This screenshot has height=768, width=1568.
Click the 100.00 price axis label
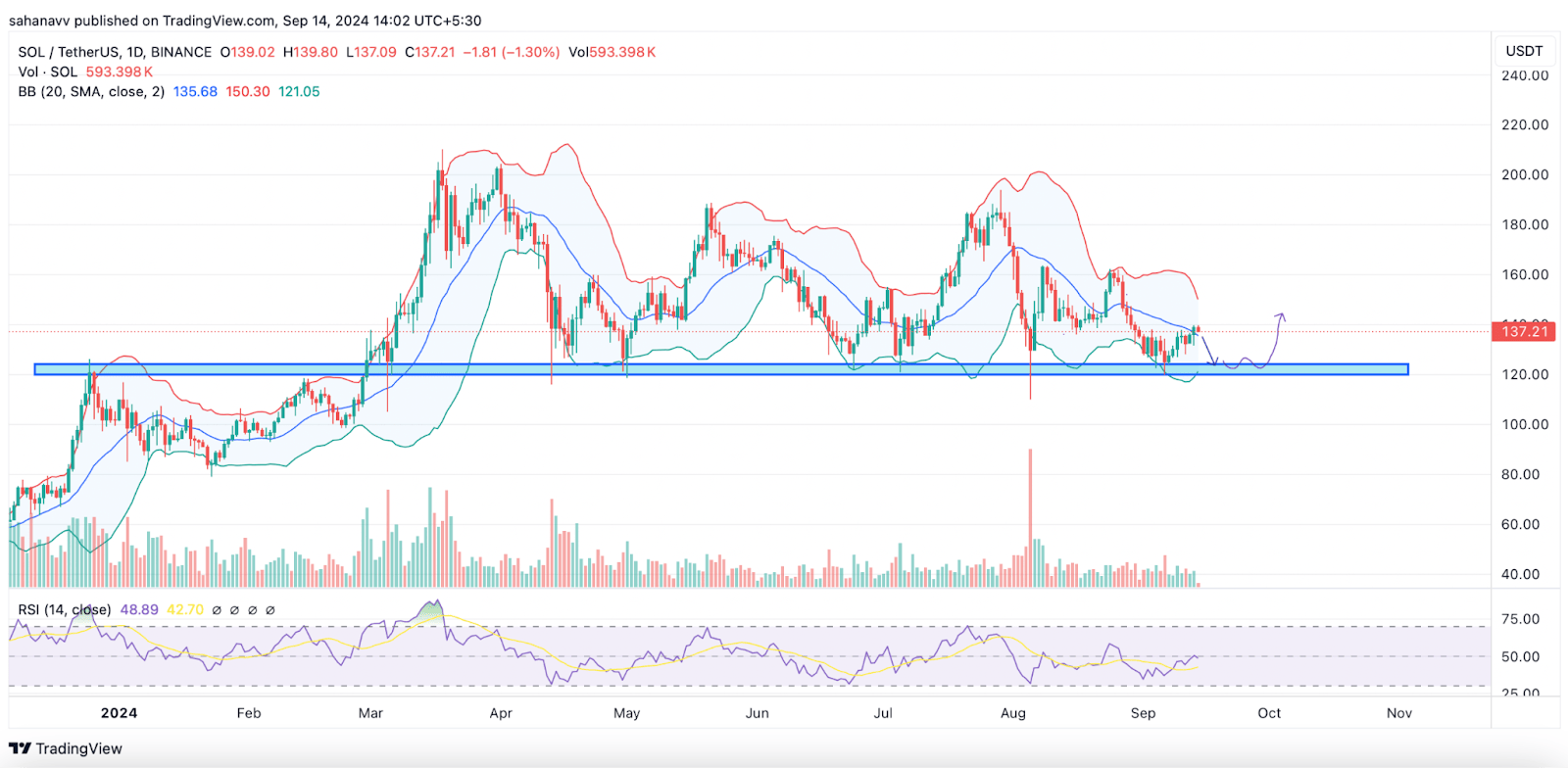click(1525, 424)
